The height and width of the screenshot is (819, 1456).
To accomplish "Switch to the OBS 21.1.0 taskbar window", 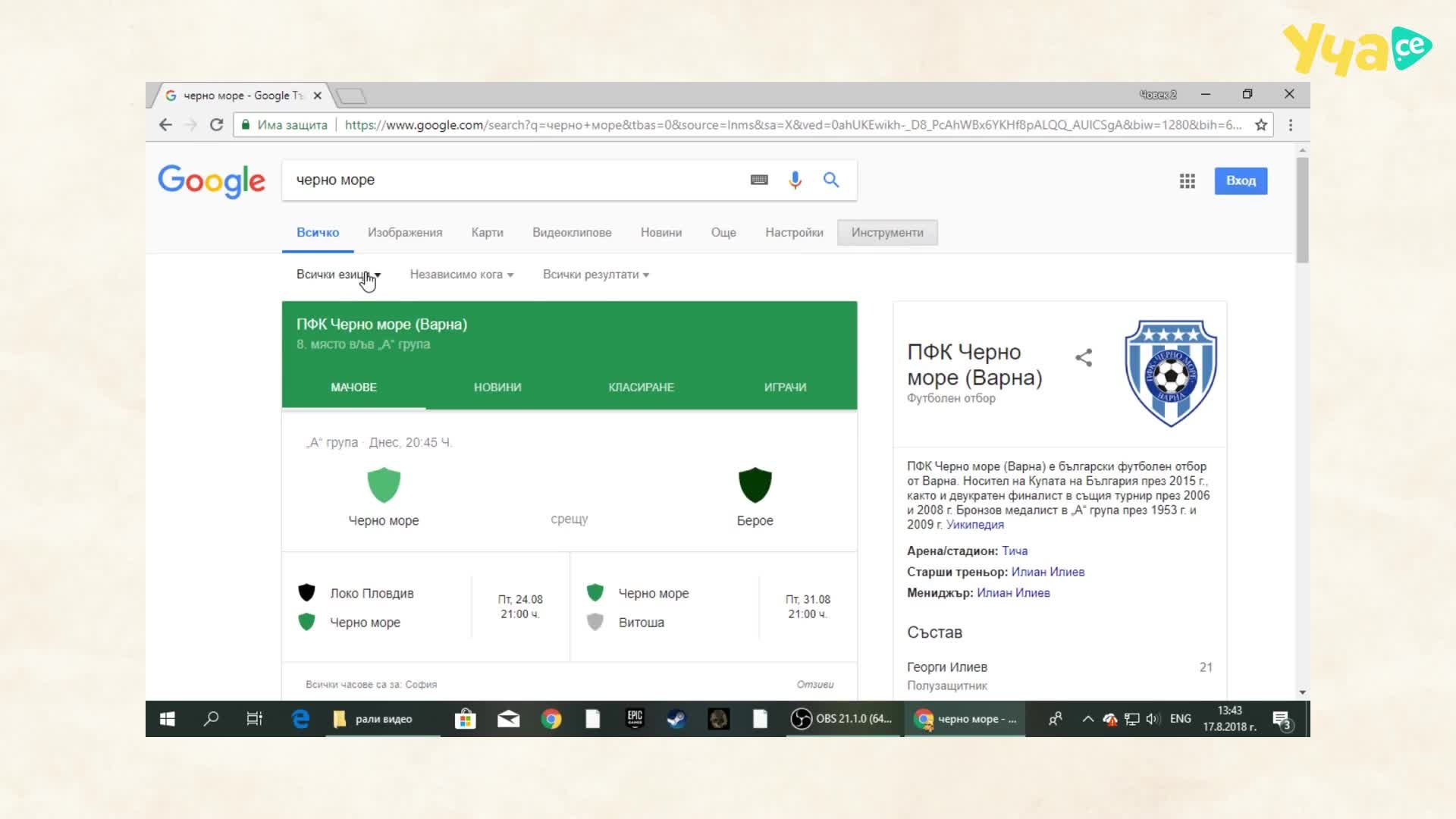I will coord(842,719).
